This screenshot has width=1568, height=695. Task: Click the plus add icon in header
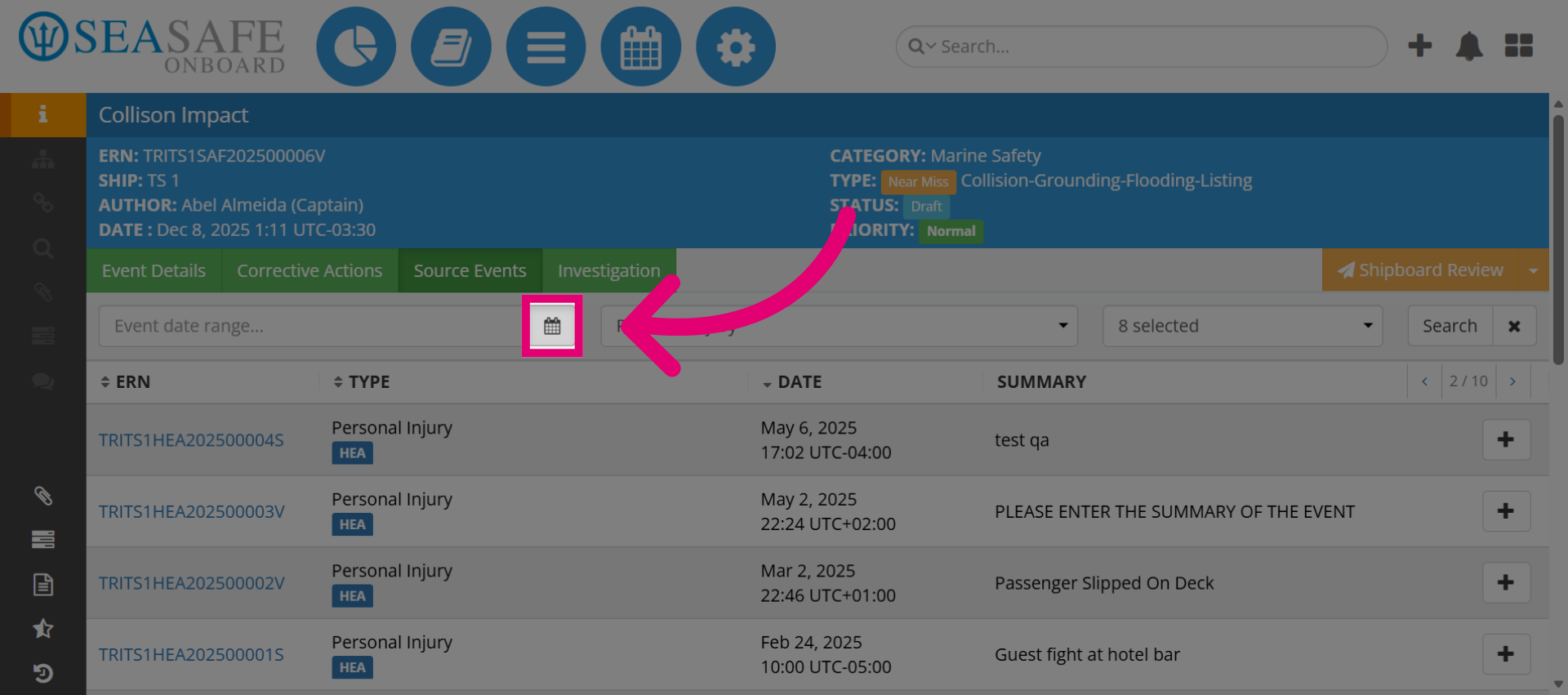point(1419,46)
